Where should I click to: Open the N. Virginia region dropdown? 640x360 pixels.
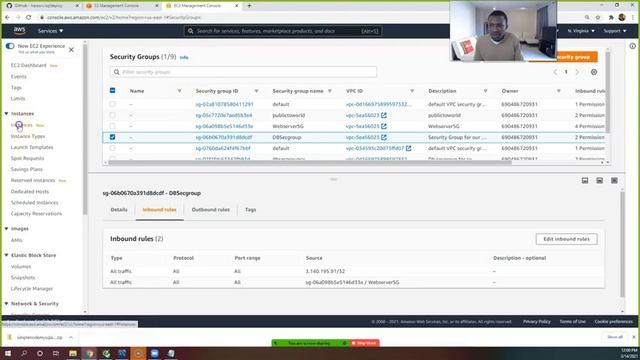click(581, 31)
